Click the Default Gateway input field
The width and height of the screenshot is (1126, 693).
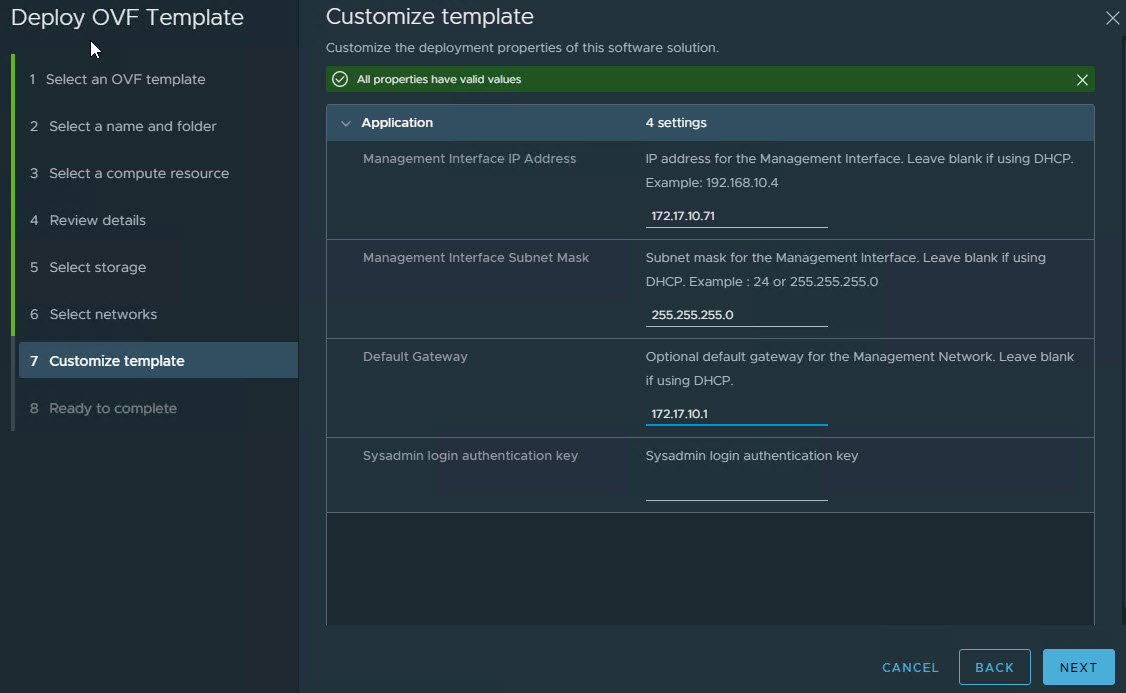tap(736, 414)
